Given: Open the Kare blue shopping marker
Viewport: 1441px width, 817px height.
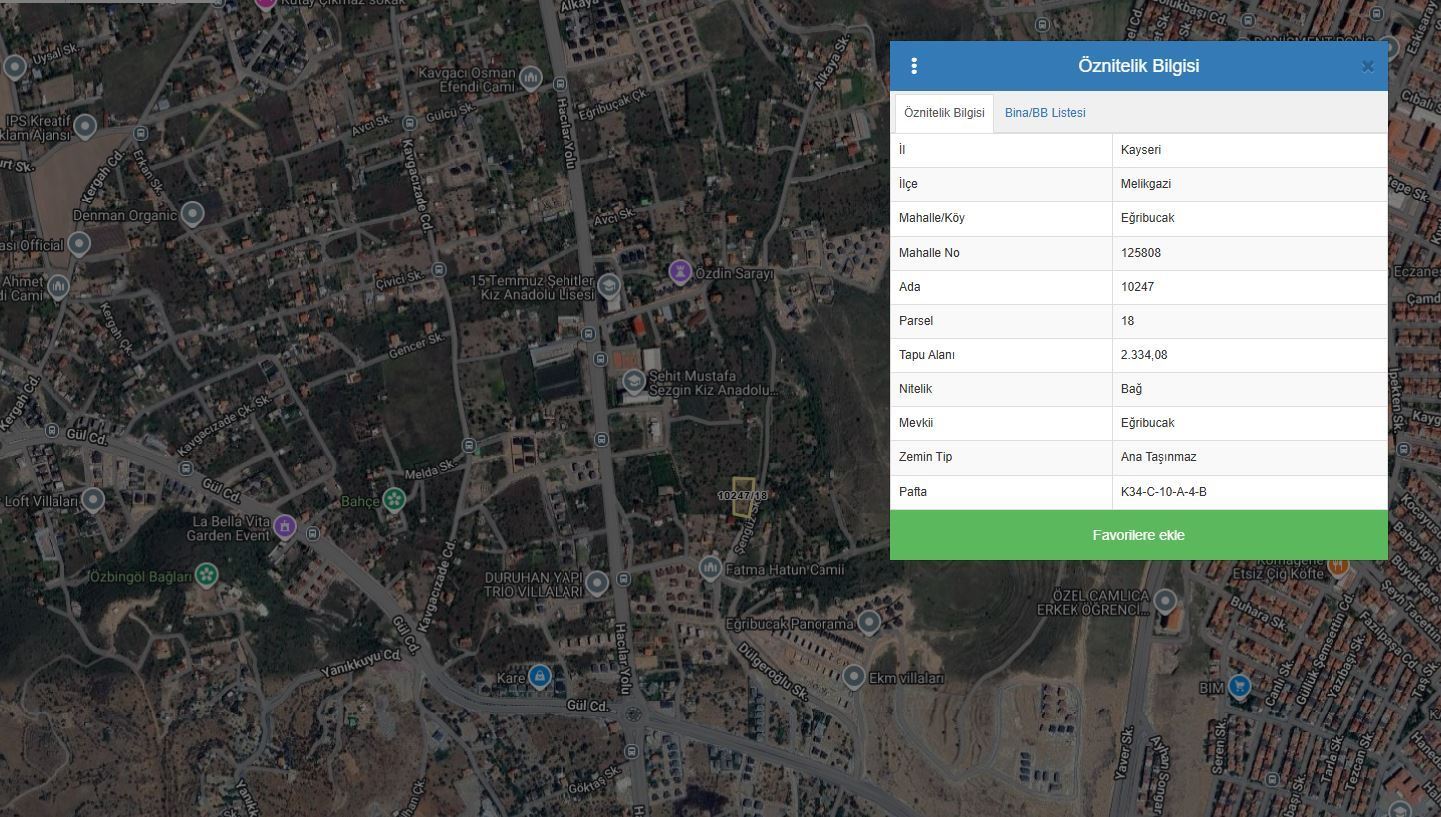Looking at the screenshot, I should 540,677.
